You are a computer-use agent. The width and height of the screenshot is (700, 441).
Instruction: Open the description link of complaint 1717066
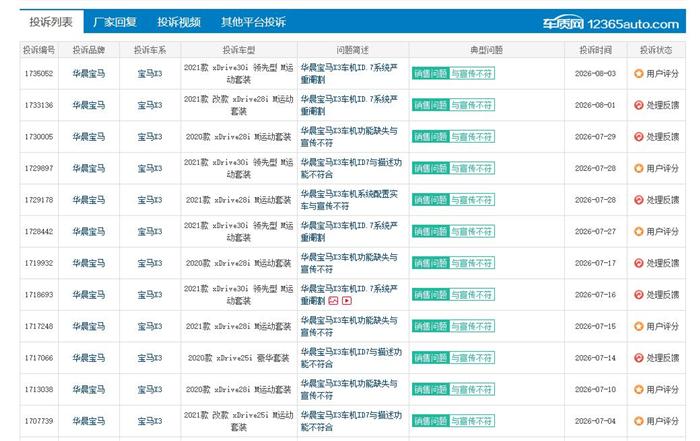pyautogui.click(x=351, y=358)
